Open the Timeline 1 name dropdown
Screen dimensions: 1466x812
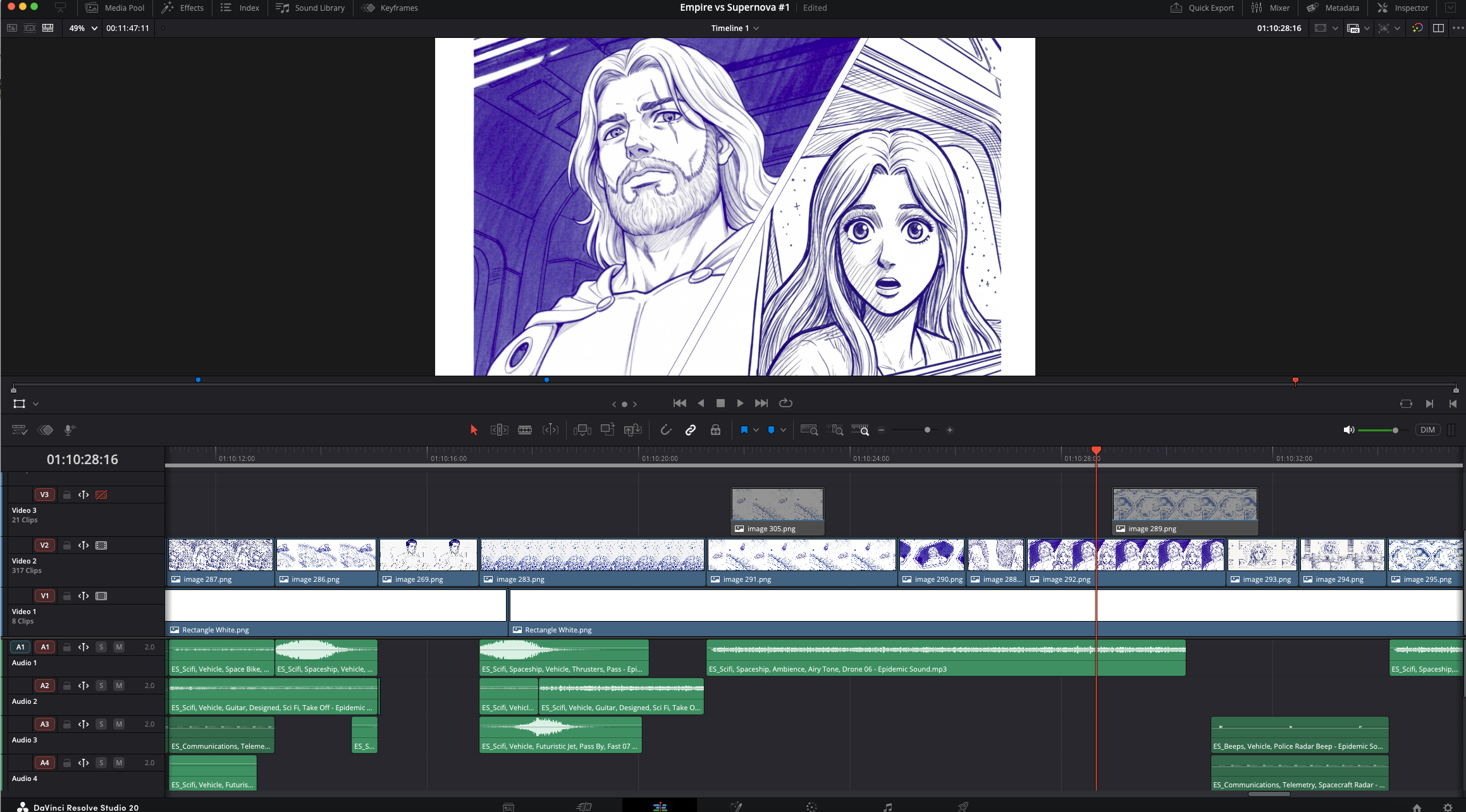(x=734, y=28)
